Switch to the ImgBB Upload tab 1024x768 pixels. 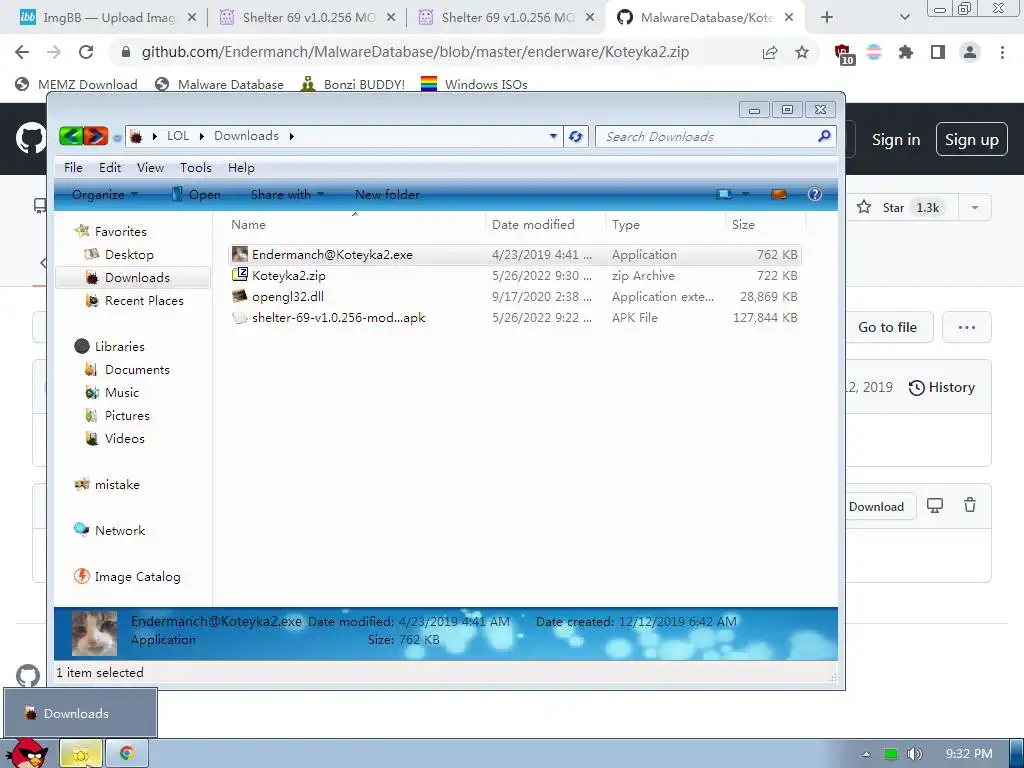tap(108, 18)
